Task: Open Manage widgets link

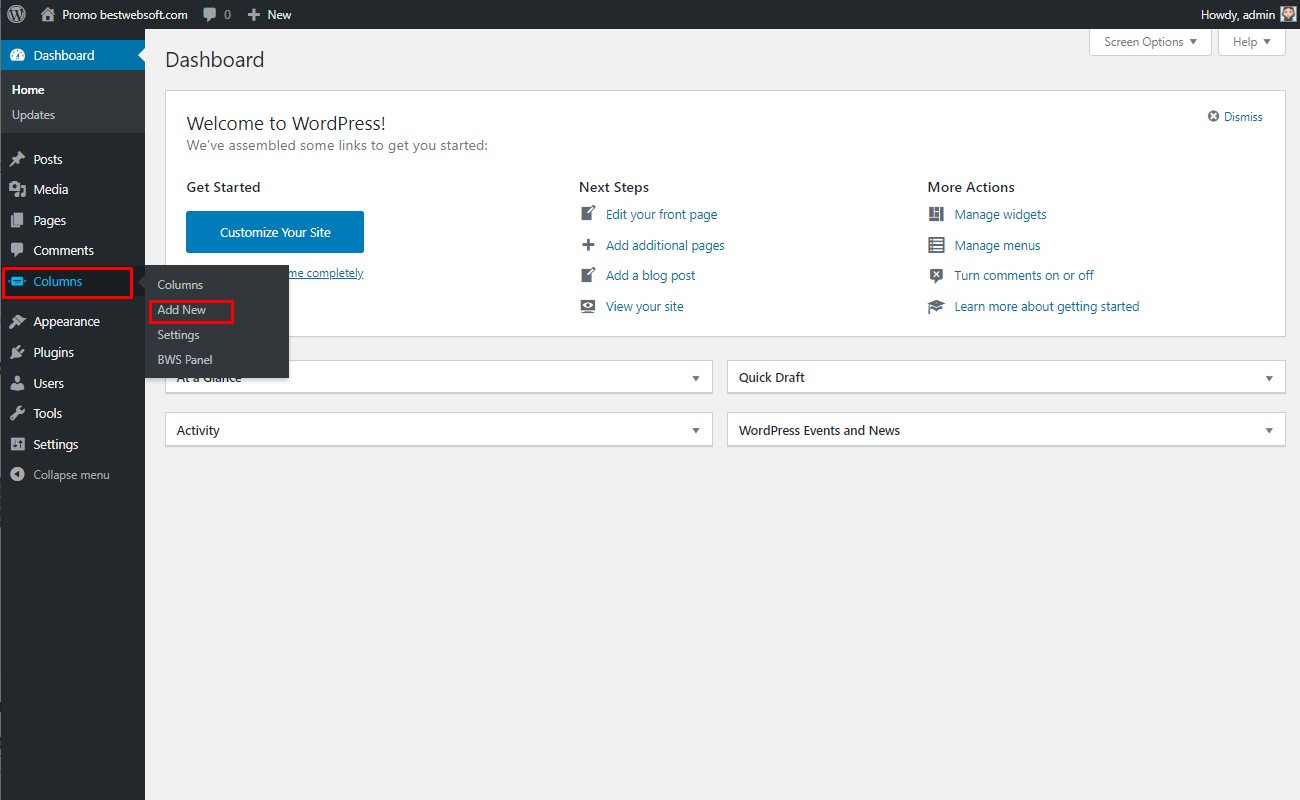Action: (1001, 214)
